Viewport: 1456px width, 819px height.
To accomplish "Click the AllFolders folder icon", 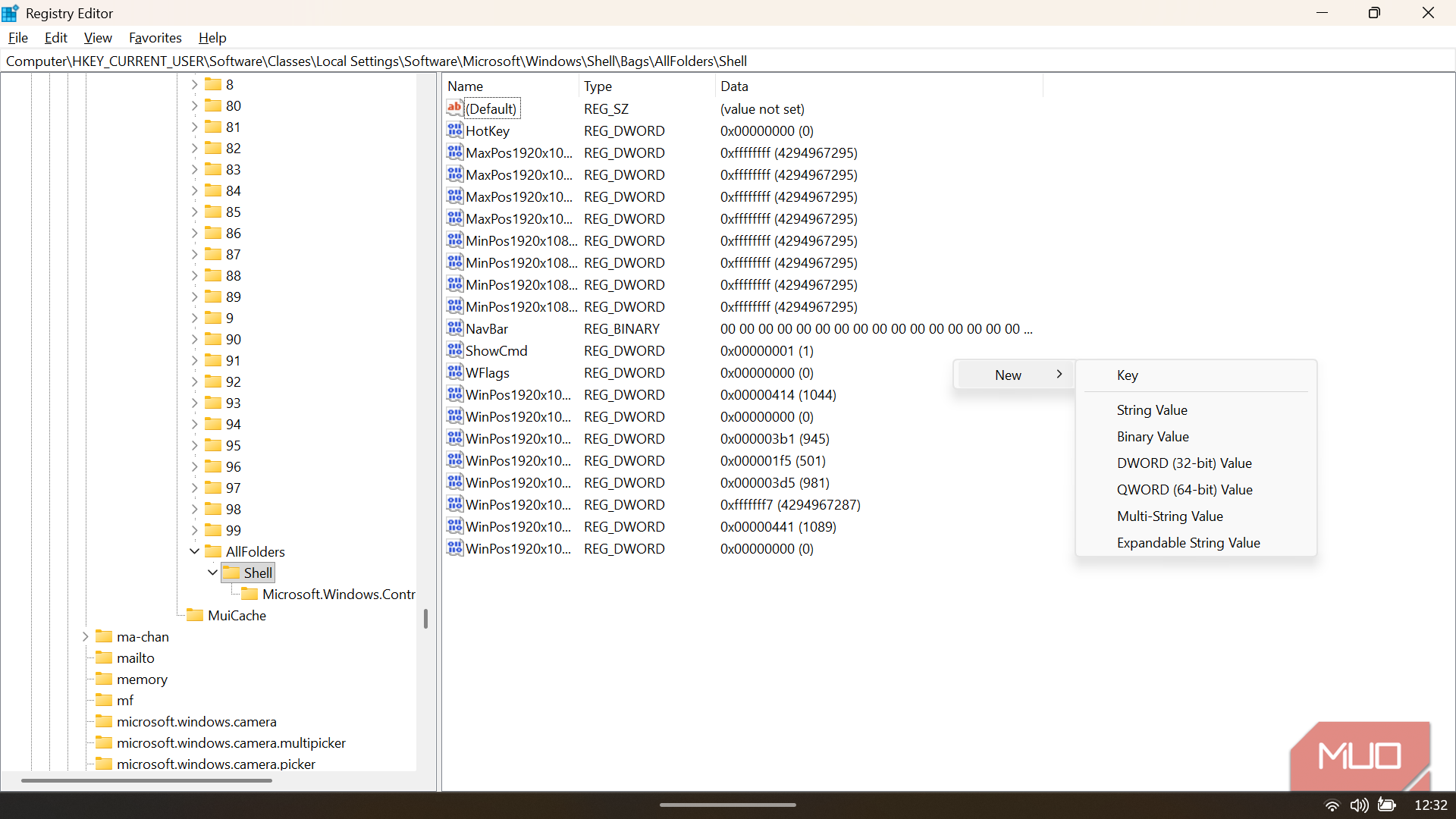I will 213,551.
